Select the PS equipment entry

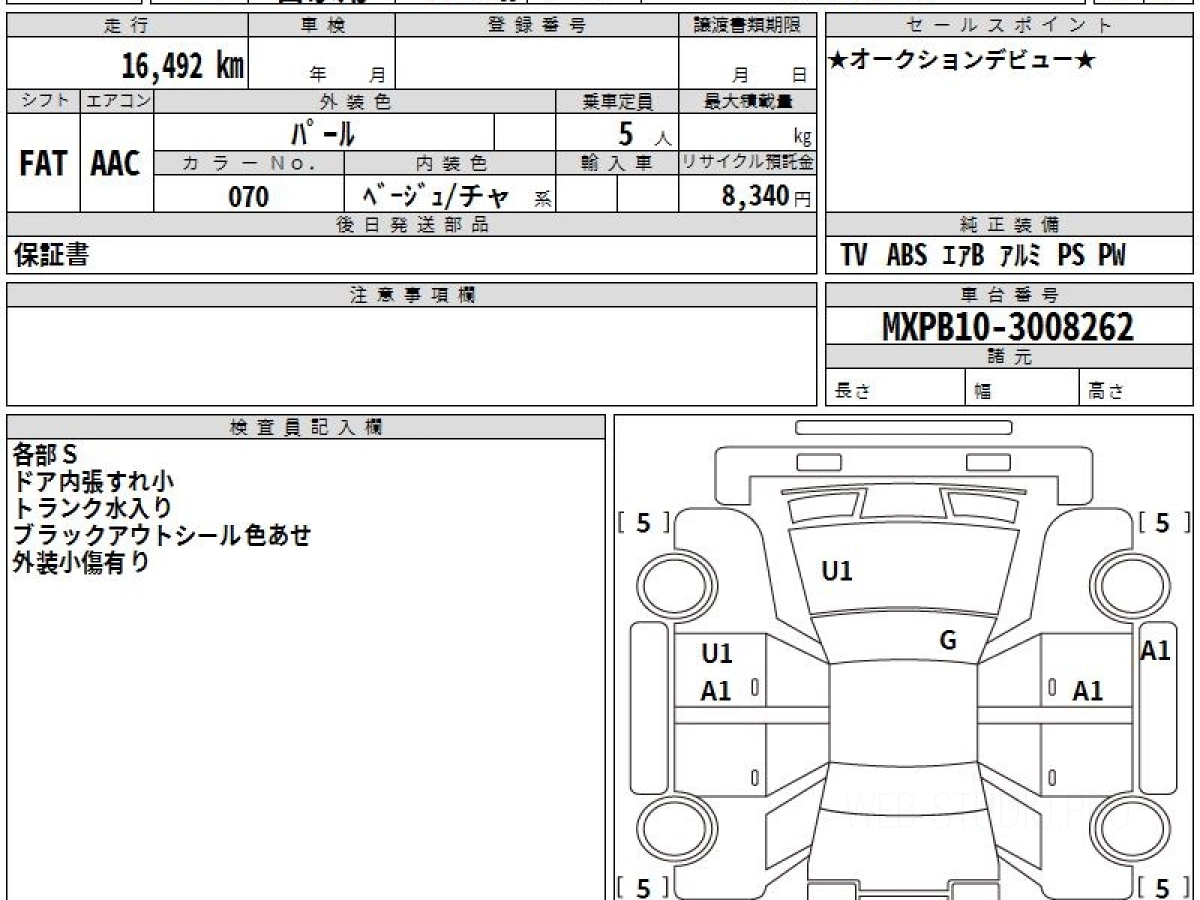click(x=1071, y=256)
